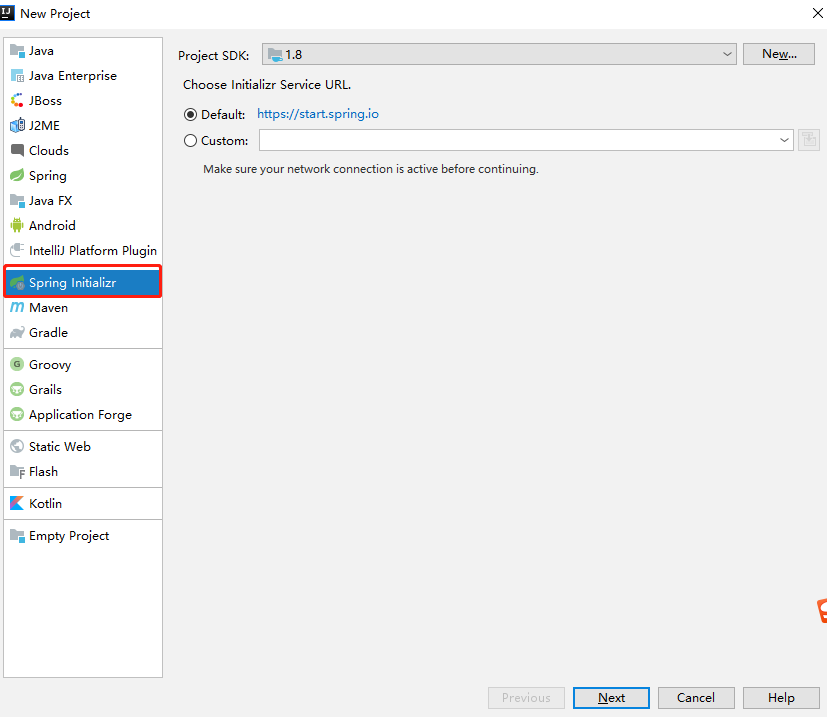This screenshot has width=827, height=717.
Task: Click the Flash folder icon
Action: pos(17,472)
